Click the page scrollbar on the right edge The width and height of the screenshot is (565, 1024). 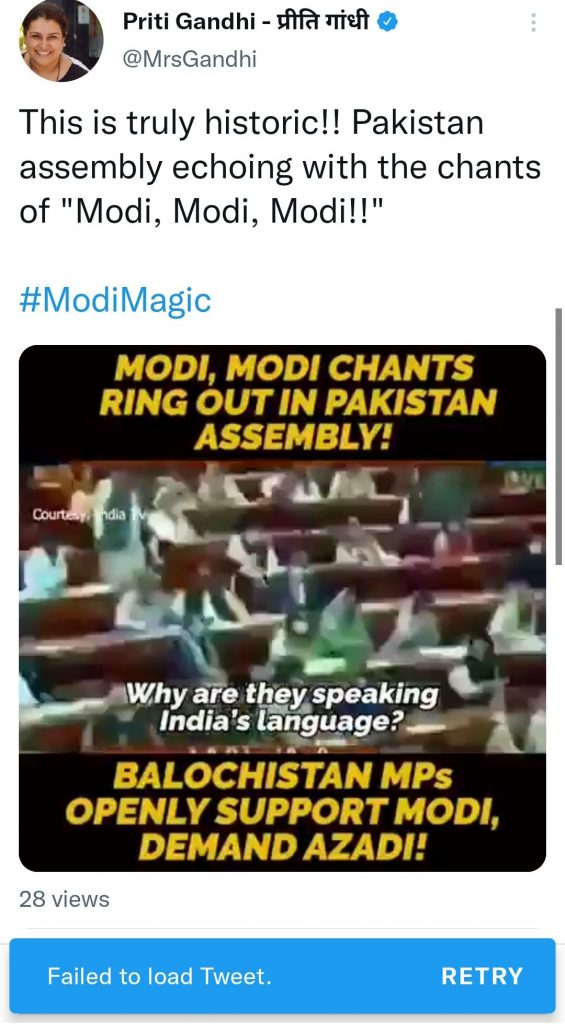558,436
